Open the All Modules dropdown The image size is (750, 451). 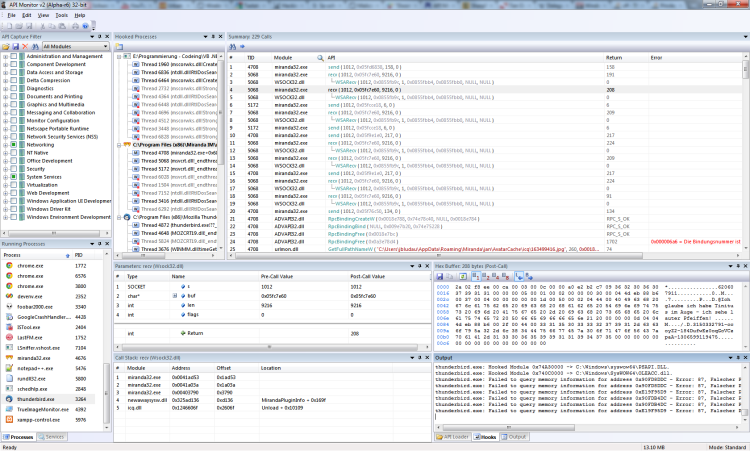(x=76, y=46)
